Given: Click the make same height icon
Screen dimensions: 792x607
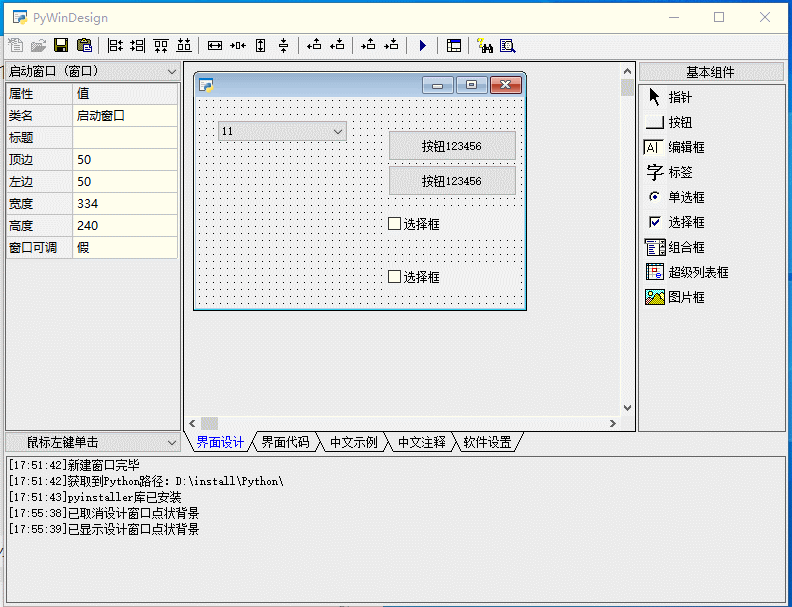Looking at the screenshot, I should coord(261,45).
